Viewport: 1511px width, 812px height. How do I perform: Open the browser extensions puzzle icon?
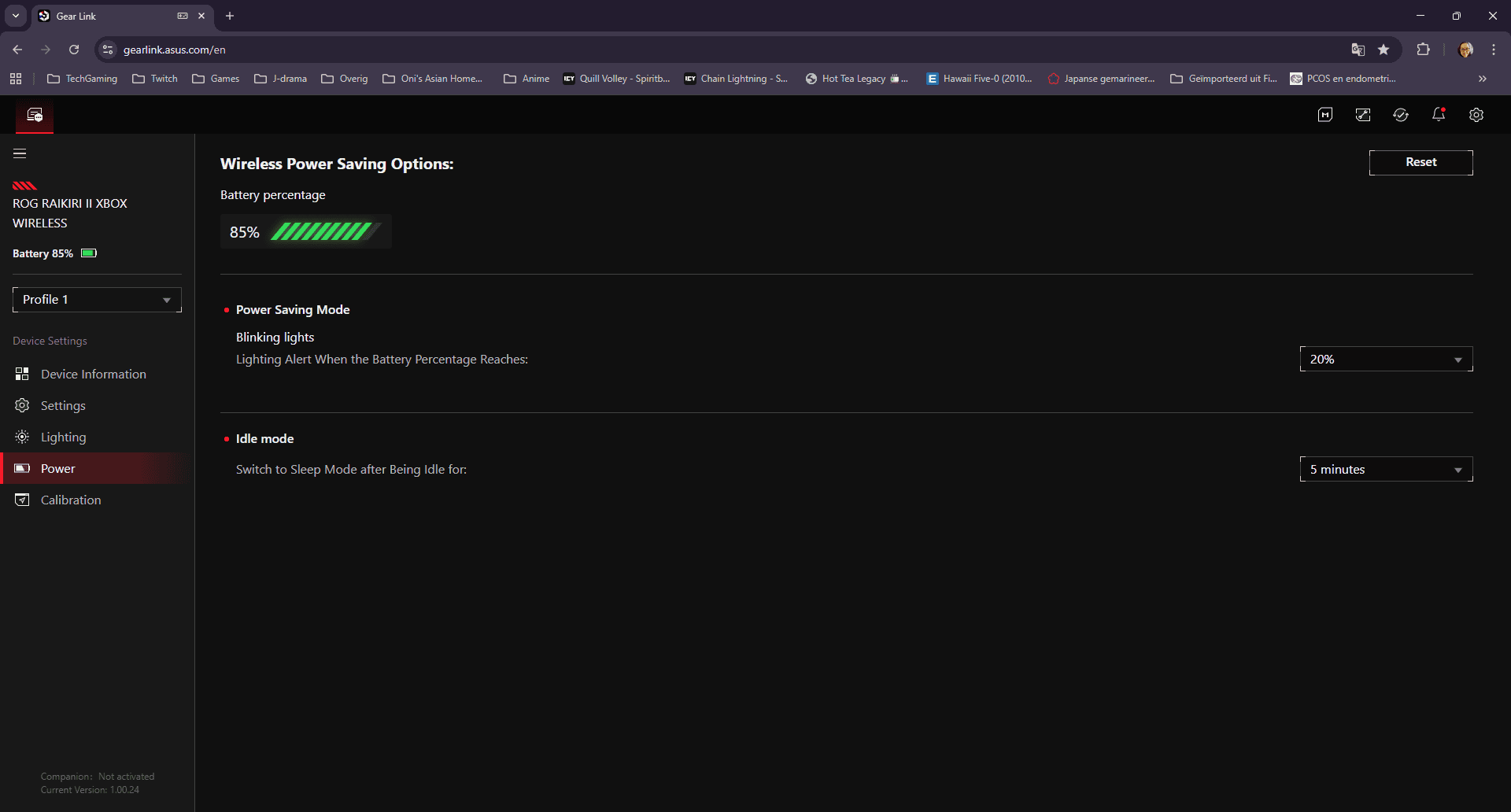1423,50
